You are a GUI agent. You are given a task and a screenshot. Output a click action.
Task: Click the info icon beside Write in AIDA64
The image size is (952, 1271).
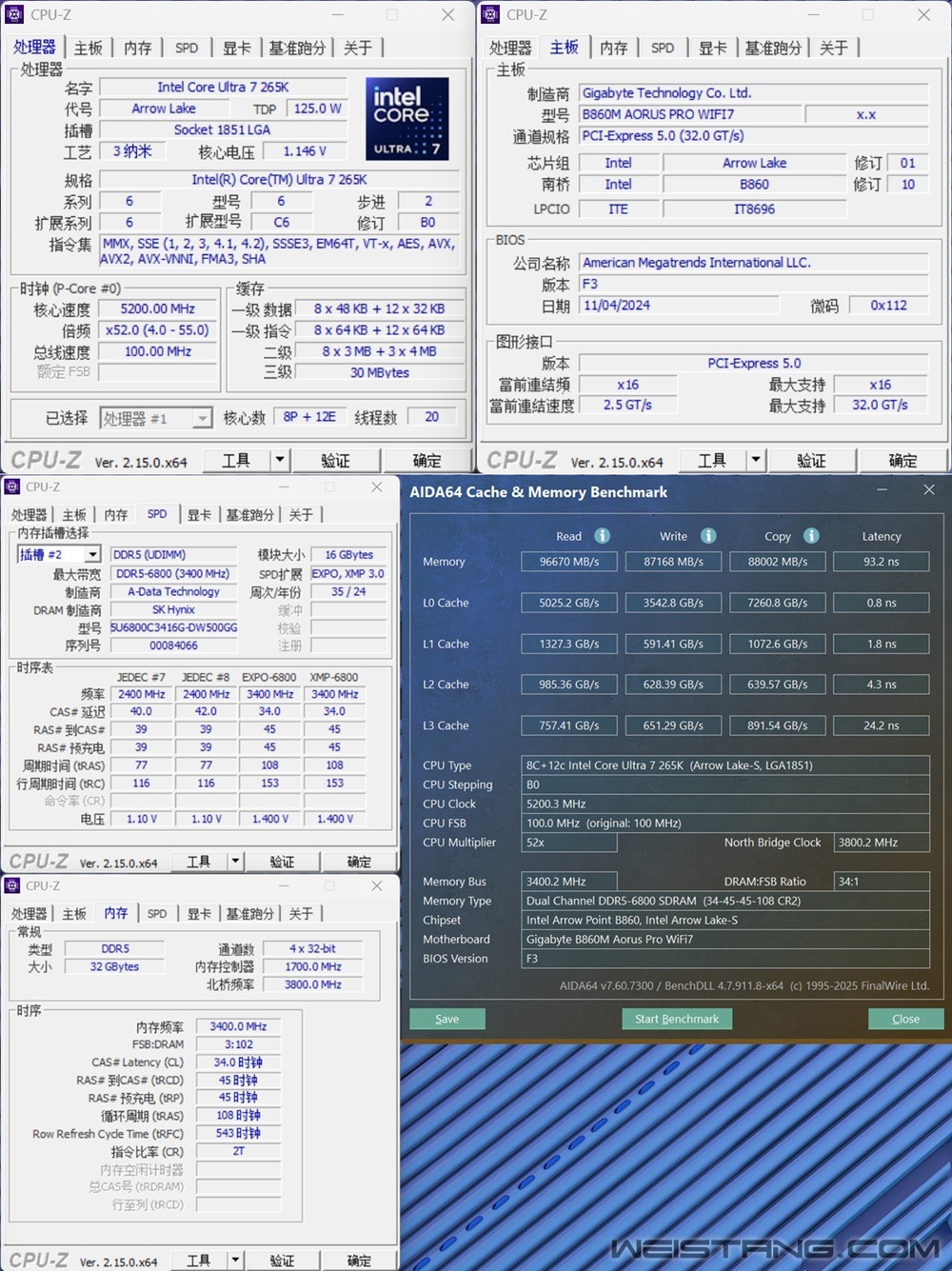(708, 536)
